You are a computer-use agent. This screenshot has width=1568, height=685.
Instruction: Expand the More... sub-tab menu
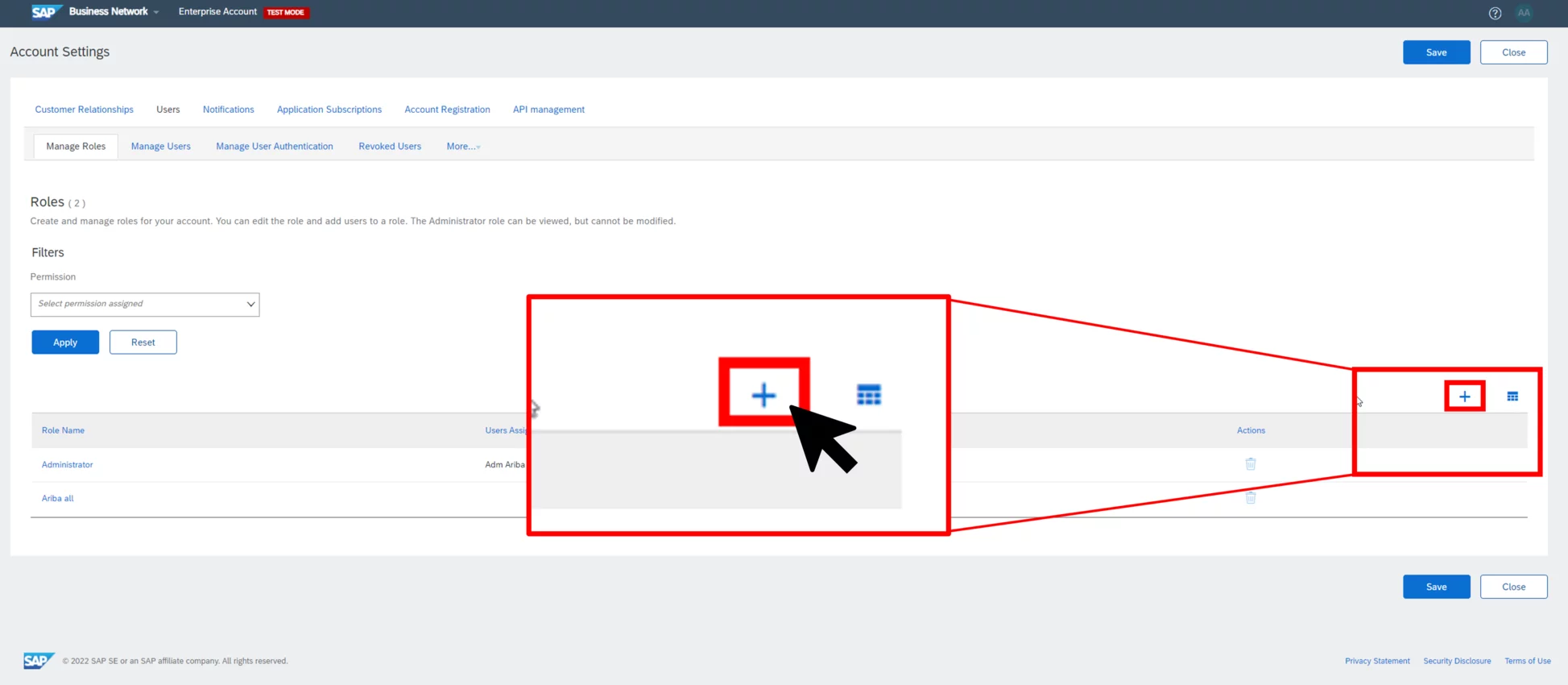pos(463,147)
